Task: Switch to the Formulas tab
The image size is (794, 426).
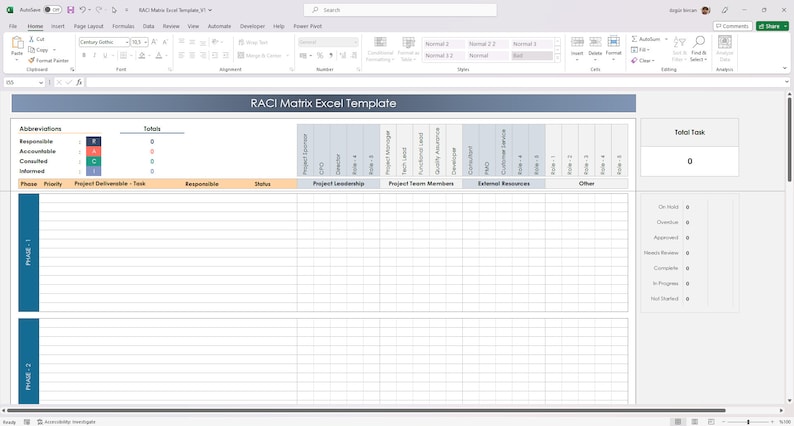Action: coord(123,26)
